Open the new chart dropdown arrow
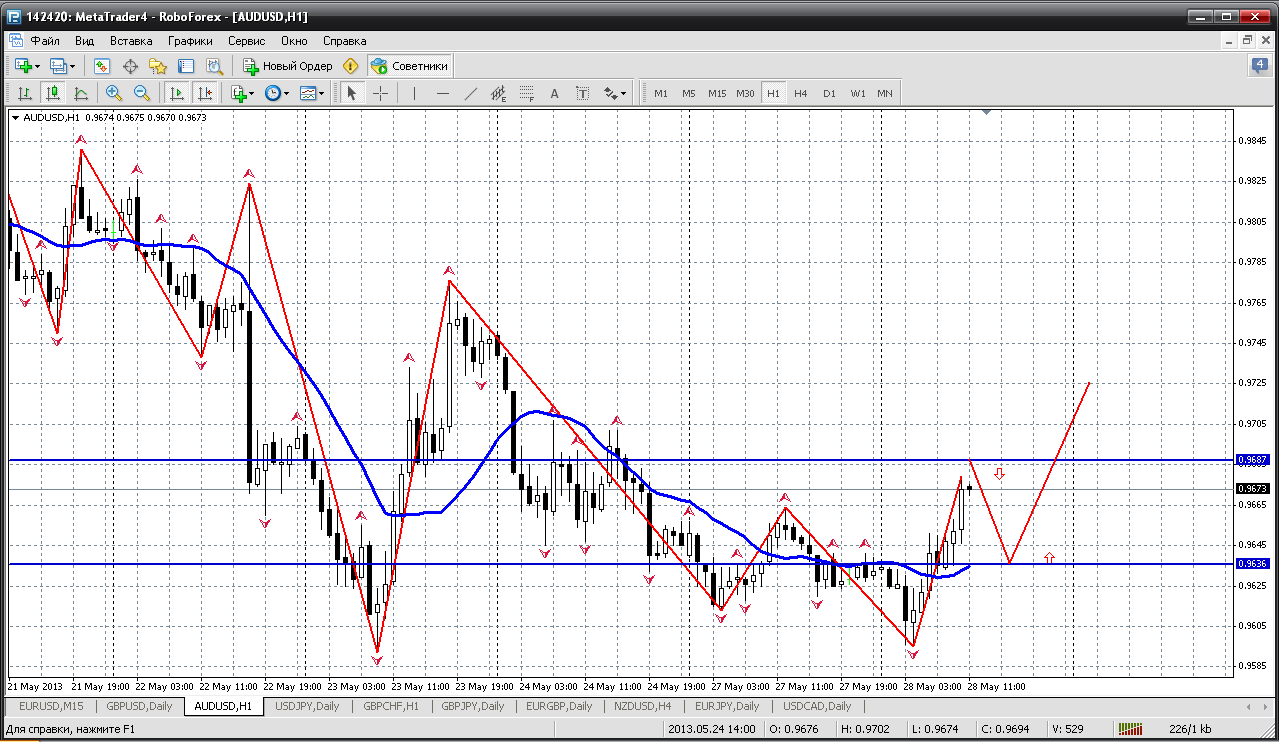The image size is (1279, 742). 38,66
